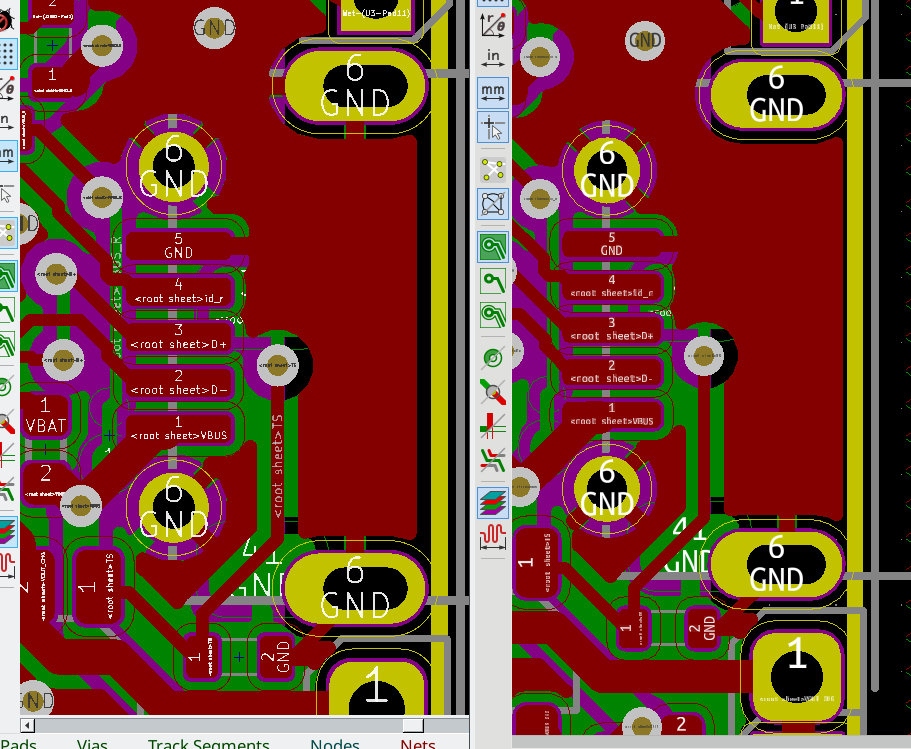Viewport: 911px width, 749px height.
Task: Open microwave toolbar in right window
Action: click(493, 536)
